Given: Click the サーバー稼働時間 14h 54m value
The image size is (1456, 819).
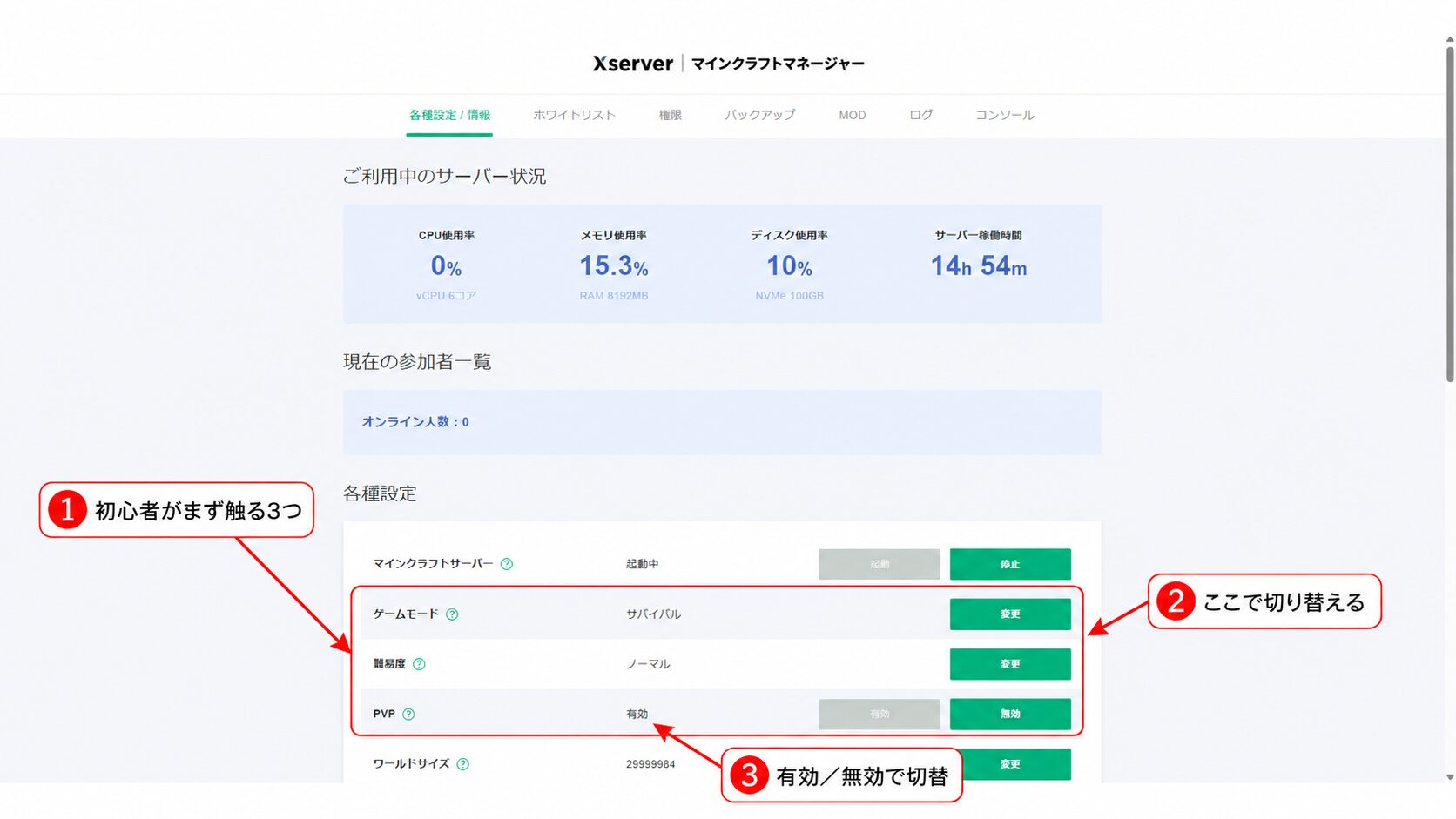Looking at the screenshot, I should [979, 265].
